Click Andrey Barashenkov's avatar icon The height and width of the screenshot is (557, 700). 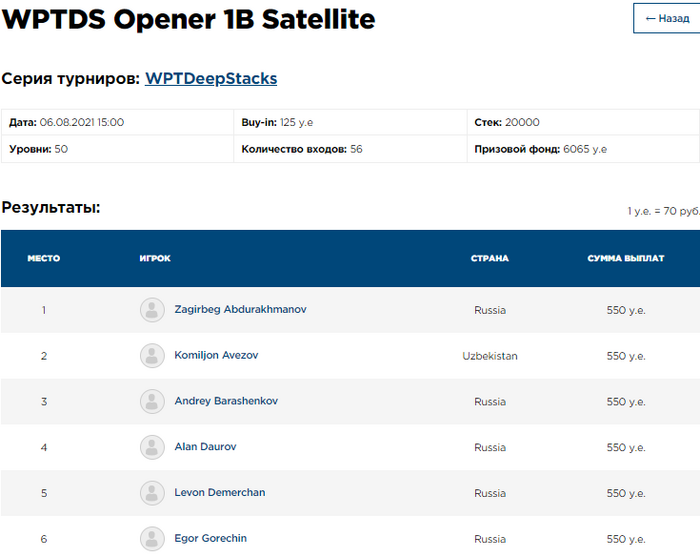click(152, 402)
